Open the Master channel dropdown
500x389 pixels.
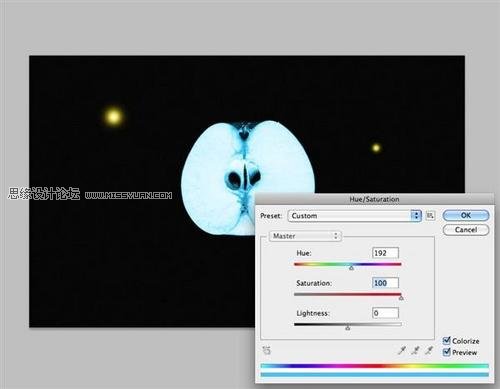tap(305, 236)
